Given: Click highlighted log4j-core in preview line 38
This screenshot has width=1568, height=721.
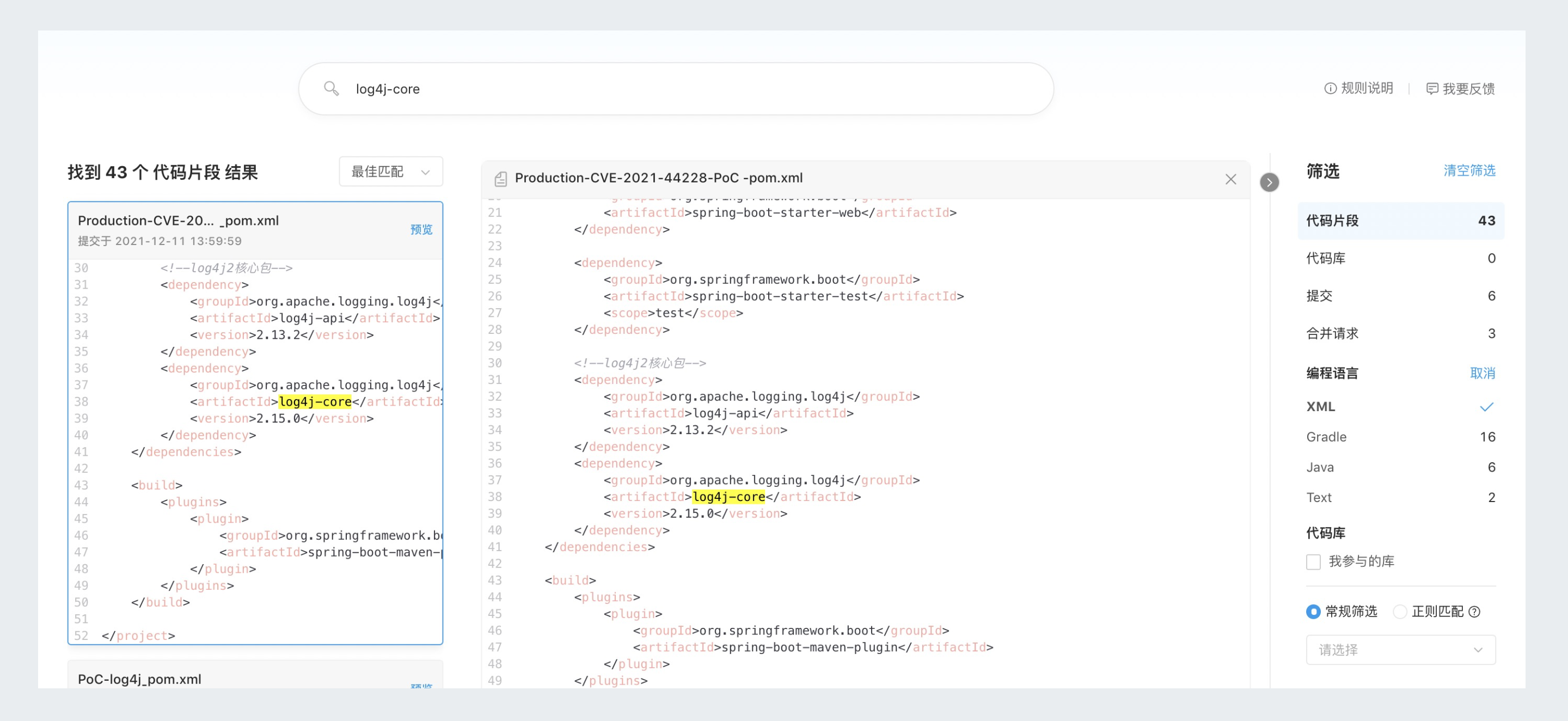Looking at the screenshot, I should point(728,497).
